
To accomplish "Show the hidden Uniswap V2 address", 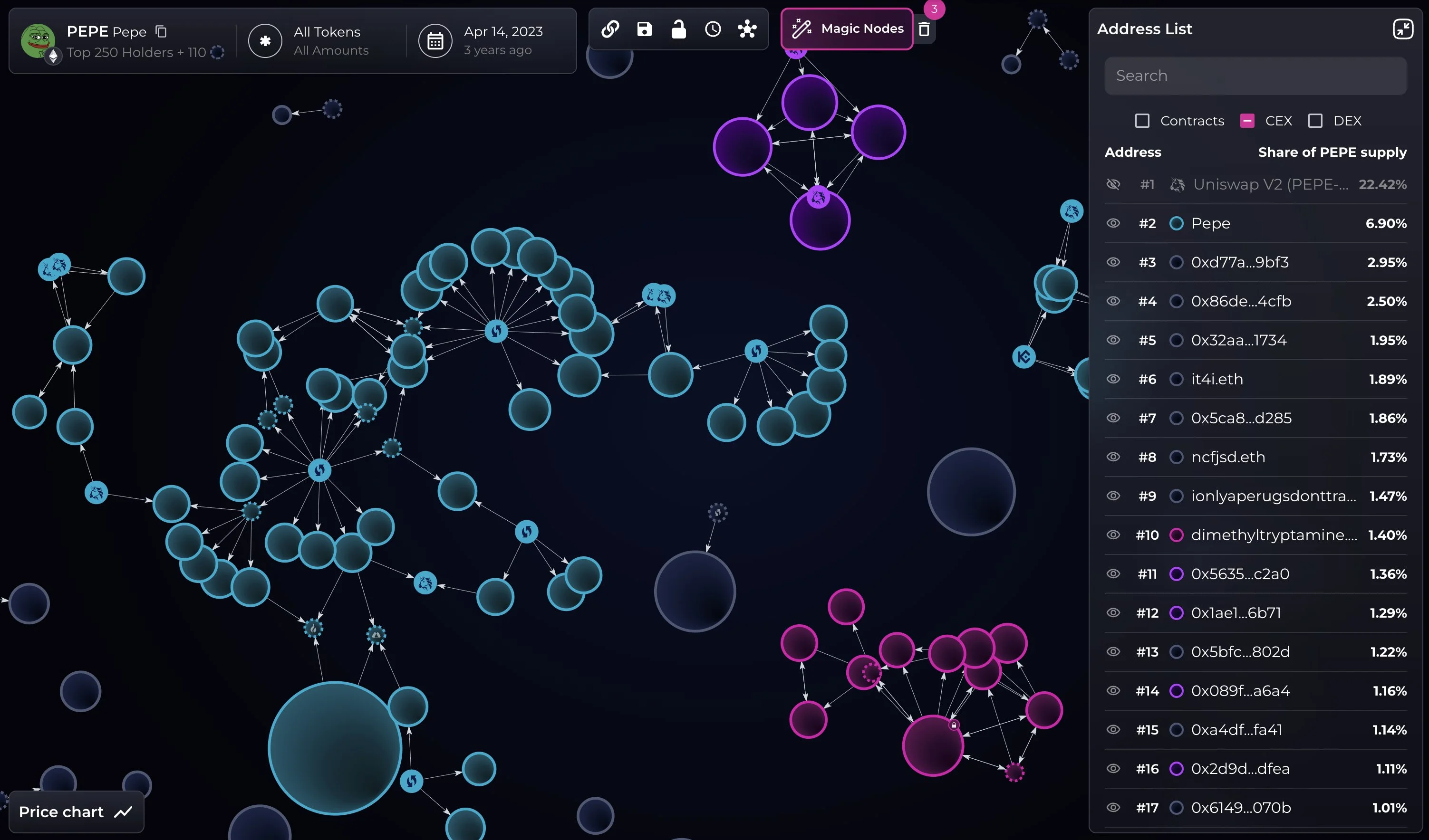I will [1114, 184].
